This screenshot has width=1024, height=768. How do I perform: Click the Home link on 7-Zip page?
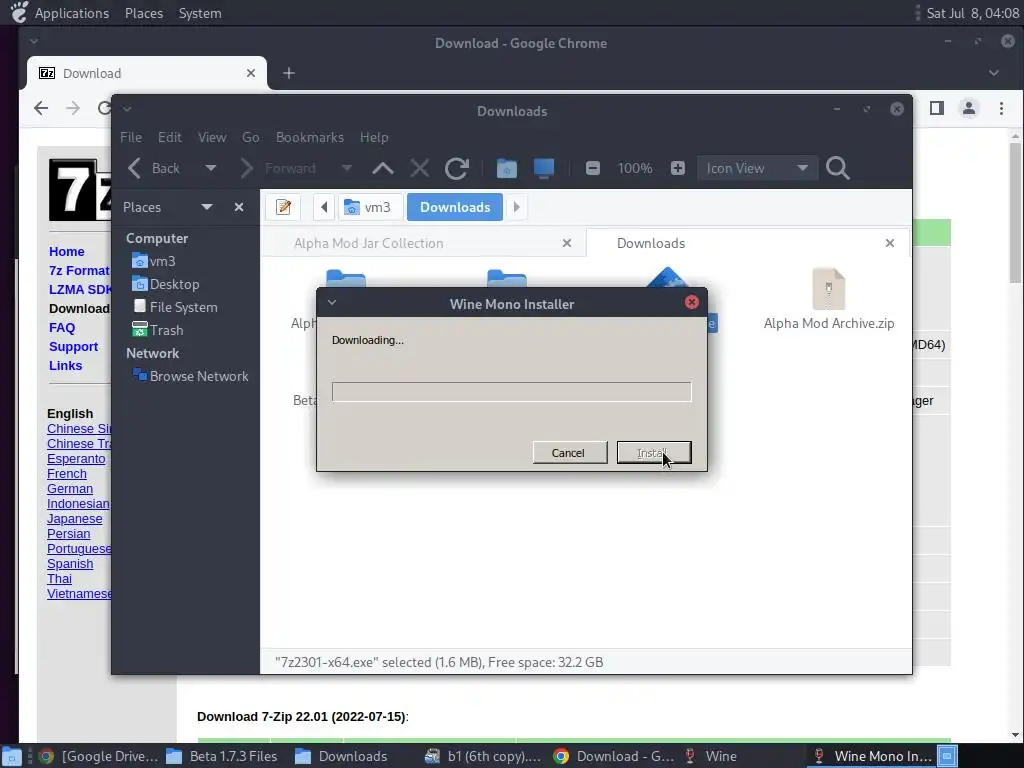click(x=67, y=251)
